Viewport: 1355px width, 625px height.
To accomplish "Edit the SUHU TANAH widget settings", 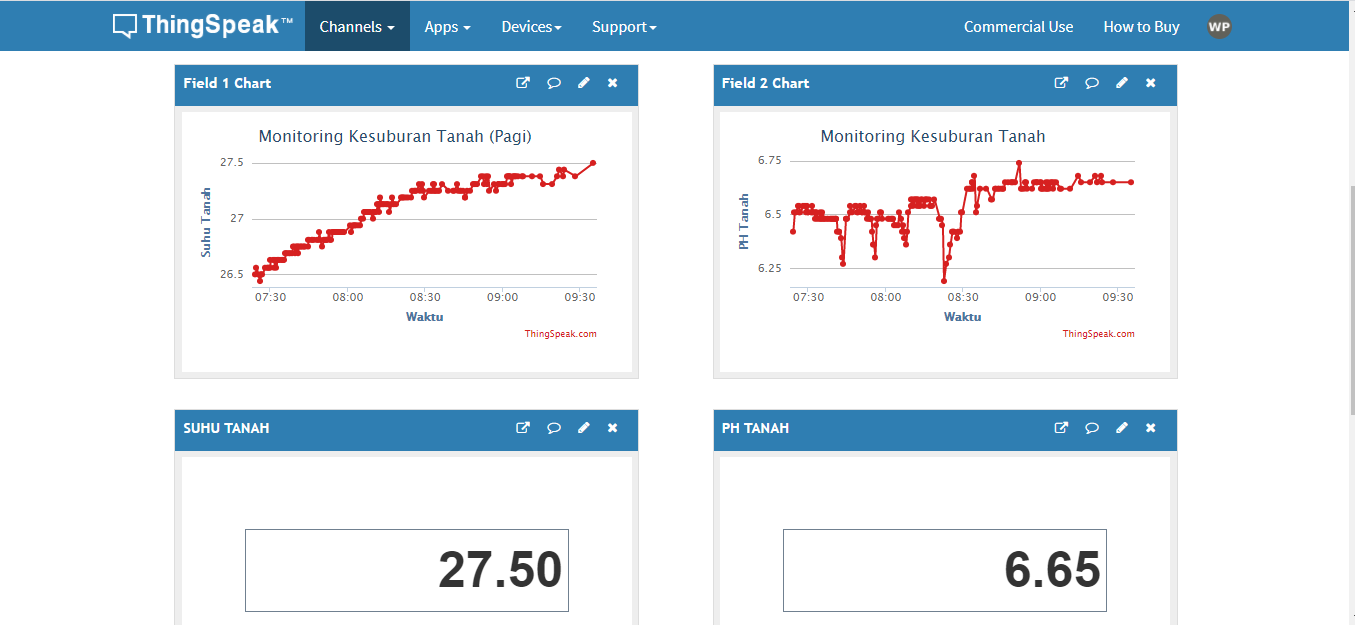I will 583,428.
